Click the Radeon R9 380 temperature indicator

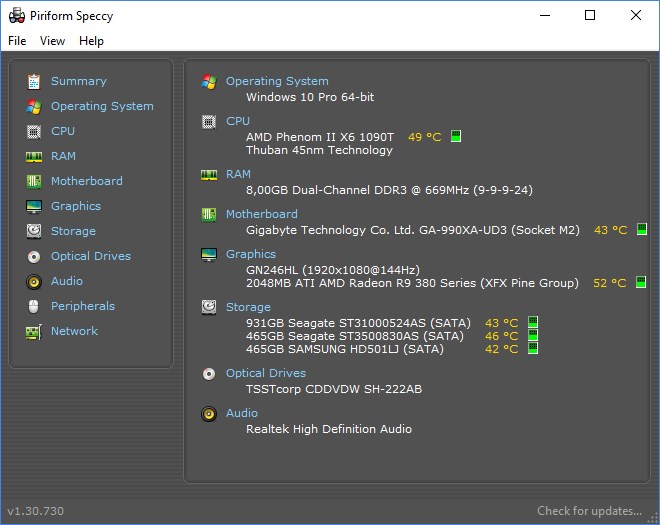click(x=641, y=283)
